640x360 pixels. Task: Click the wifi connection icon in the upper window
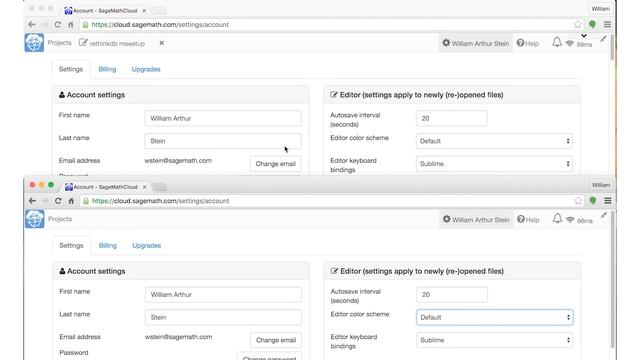[x=570, y=43]
